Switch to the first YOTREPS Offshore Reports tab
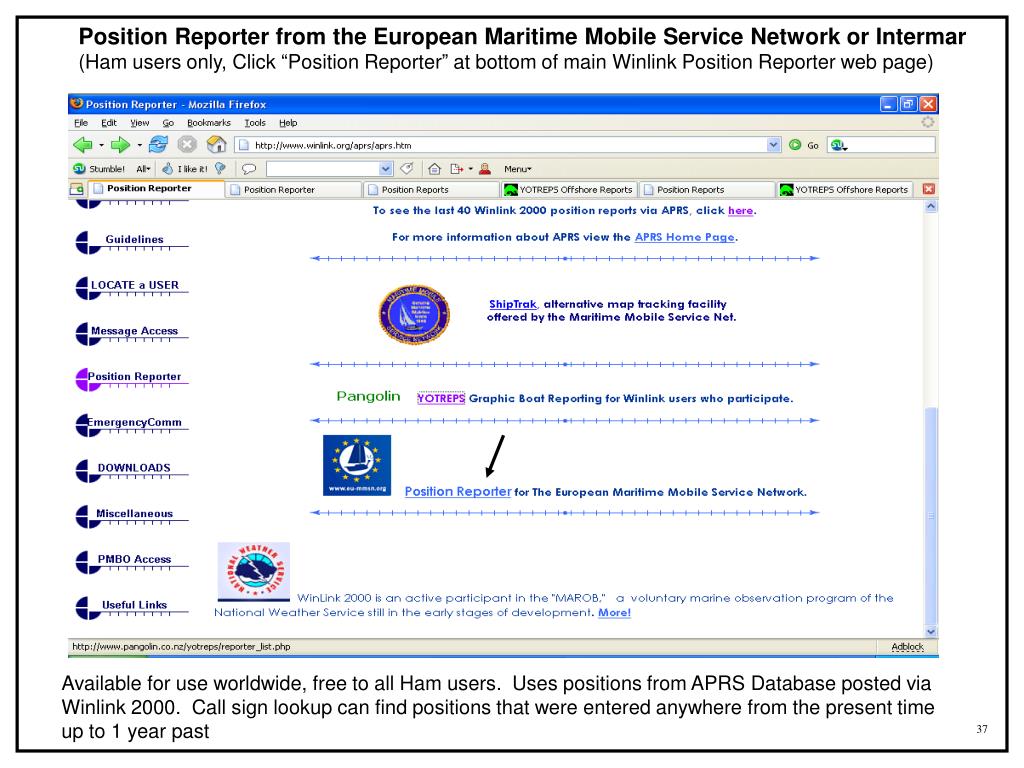The width and height of the screenshot is (1024, 768). [569, 189]
